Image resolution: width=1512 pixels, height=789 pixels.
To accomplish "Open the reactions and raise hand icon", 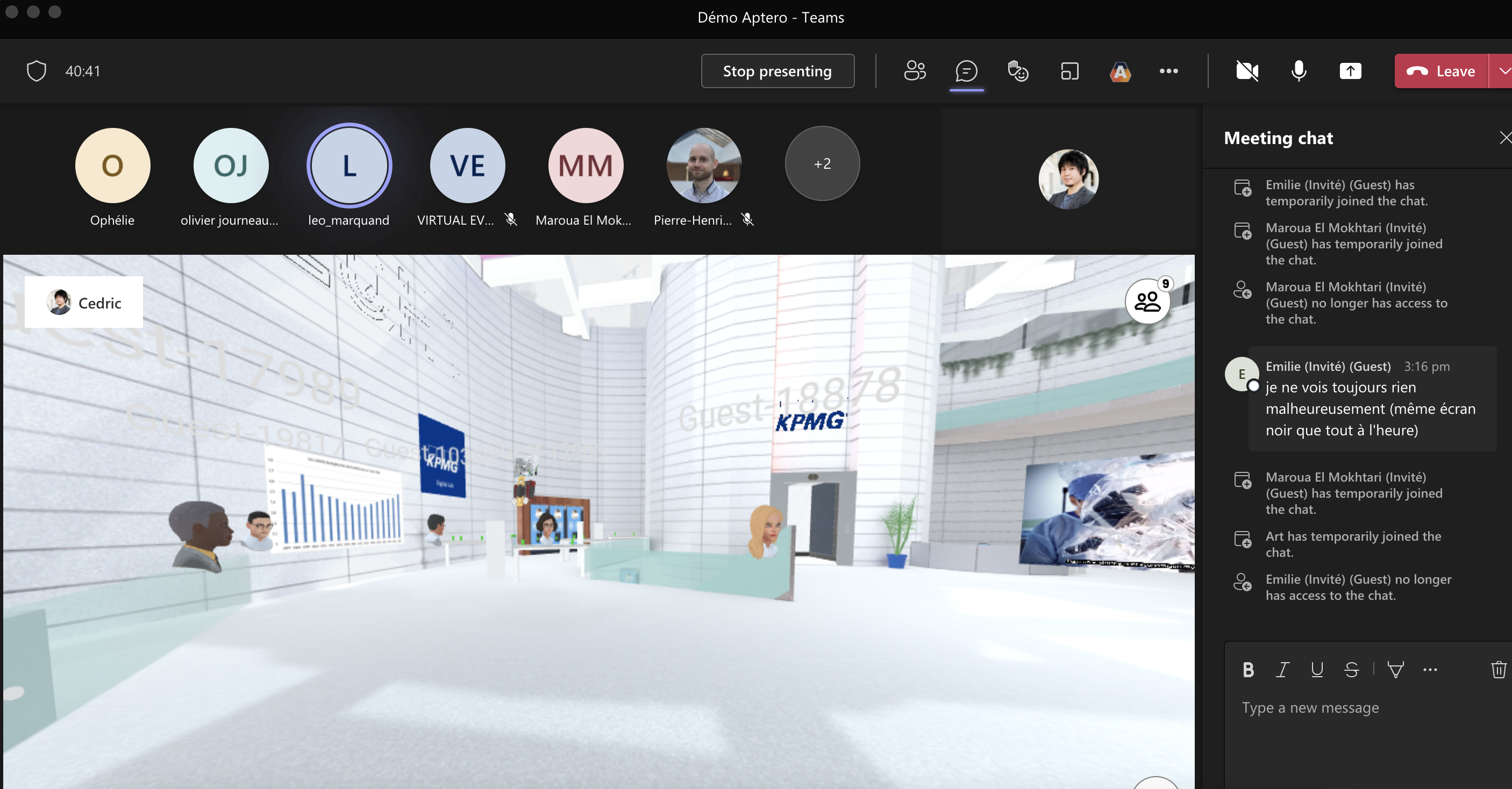I will pyautogui.click(x=1018, y=71).
